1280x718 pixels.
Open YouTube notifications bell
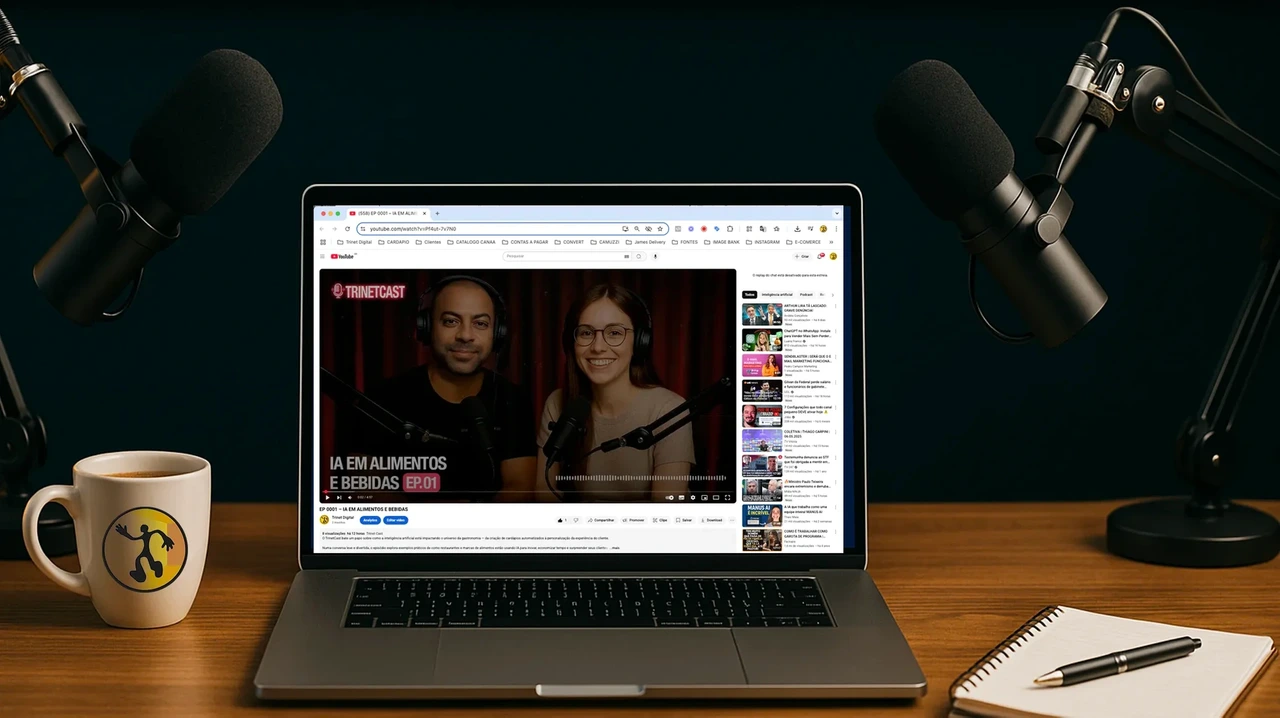click(821, 256)
